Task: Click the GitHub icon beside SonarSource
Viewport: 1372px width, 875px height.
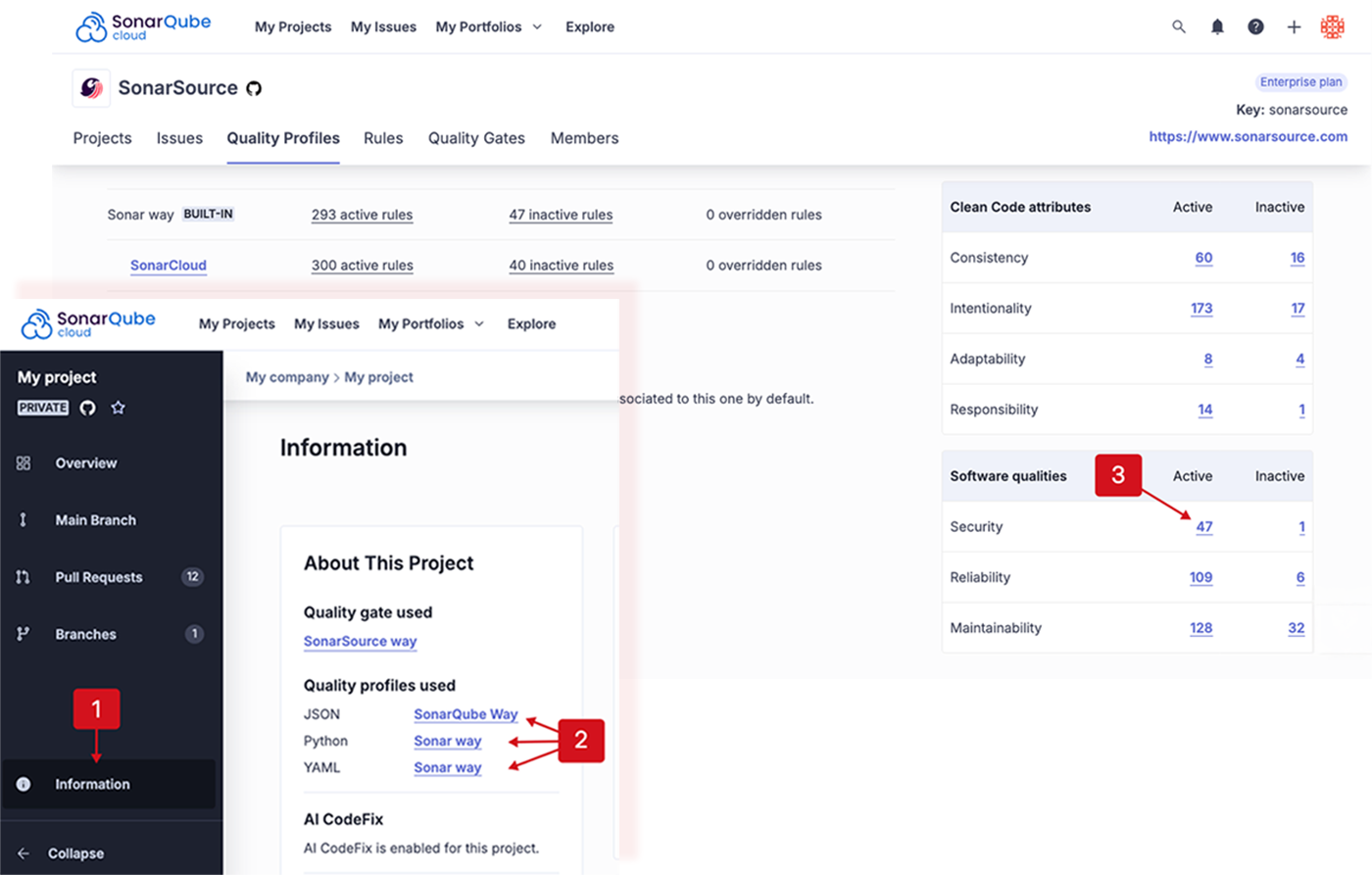Action: click(x=254, y=87)
